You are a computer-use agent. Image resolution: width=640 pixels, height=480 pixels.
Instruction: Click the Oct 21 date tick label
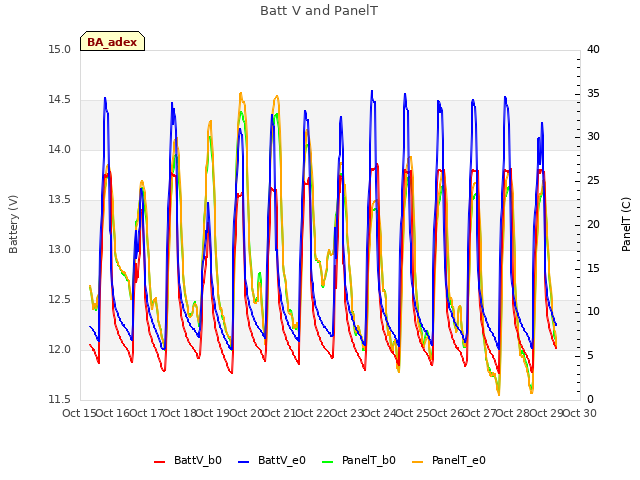[x=280, y=414]
